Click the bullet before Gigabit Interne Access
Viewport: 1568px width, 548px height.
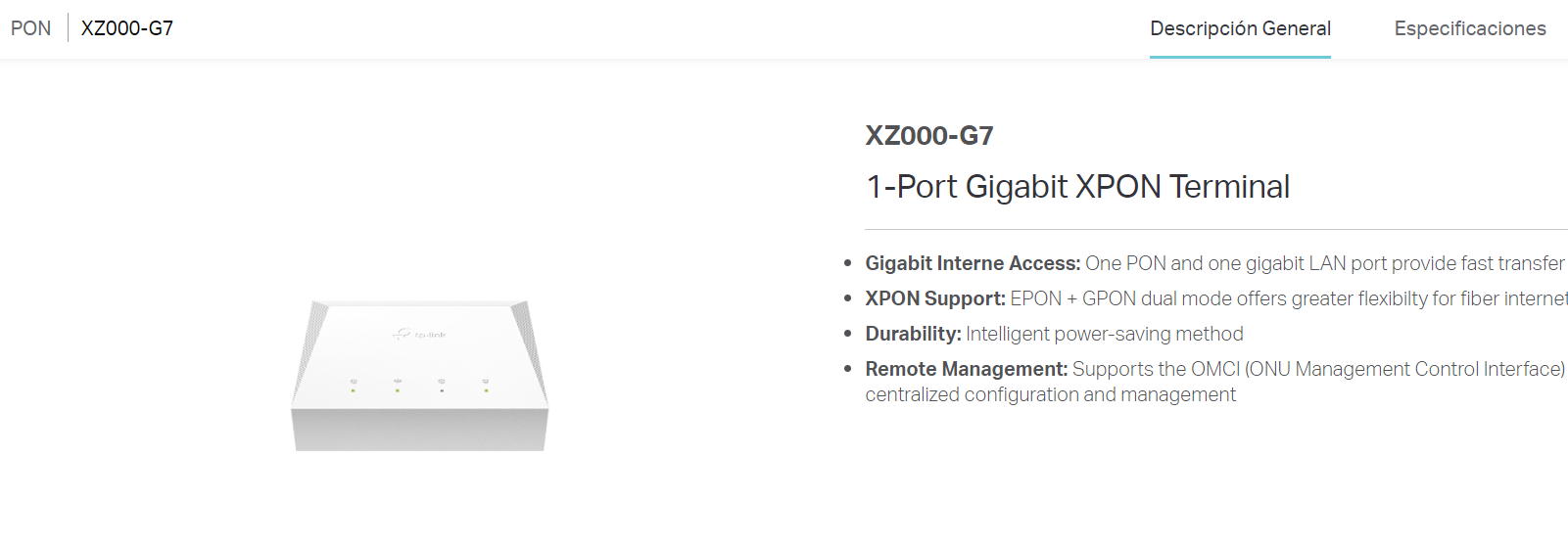click(x=848, y=263)
